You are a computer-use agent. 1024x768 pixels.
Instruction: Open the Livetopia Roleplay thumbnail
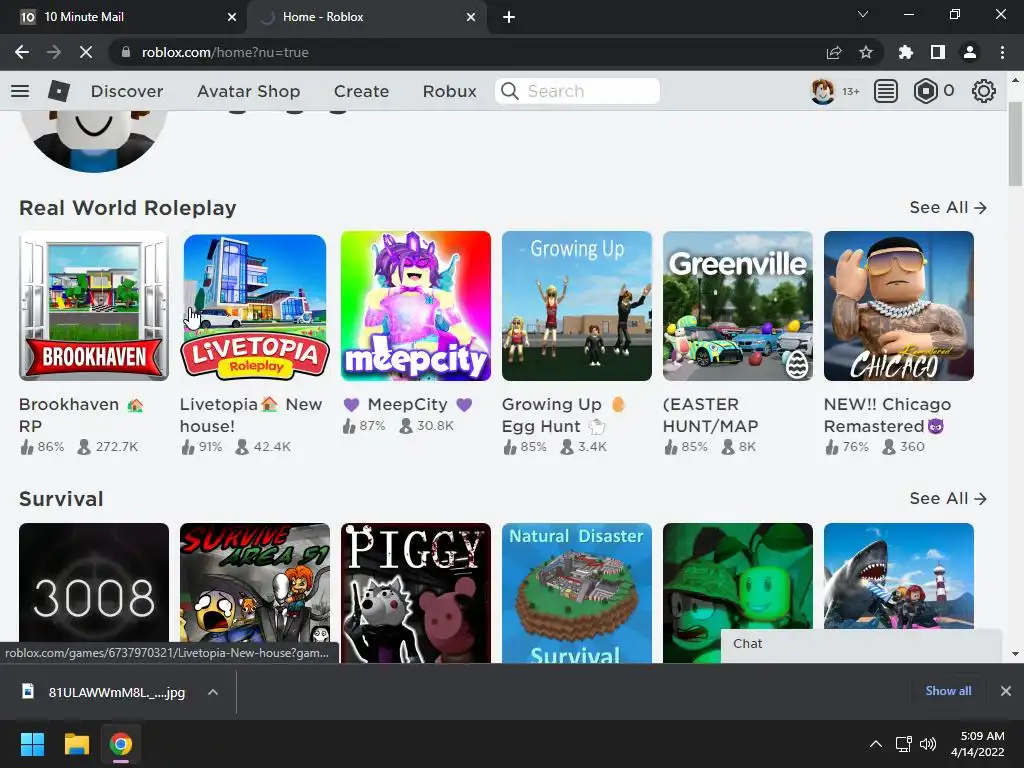click(255, 306)
